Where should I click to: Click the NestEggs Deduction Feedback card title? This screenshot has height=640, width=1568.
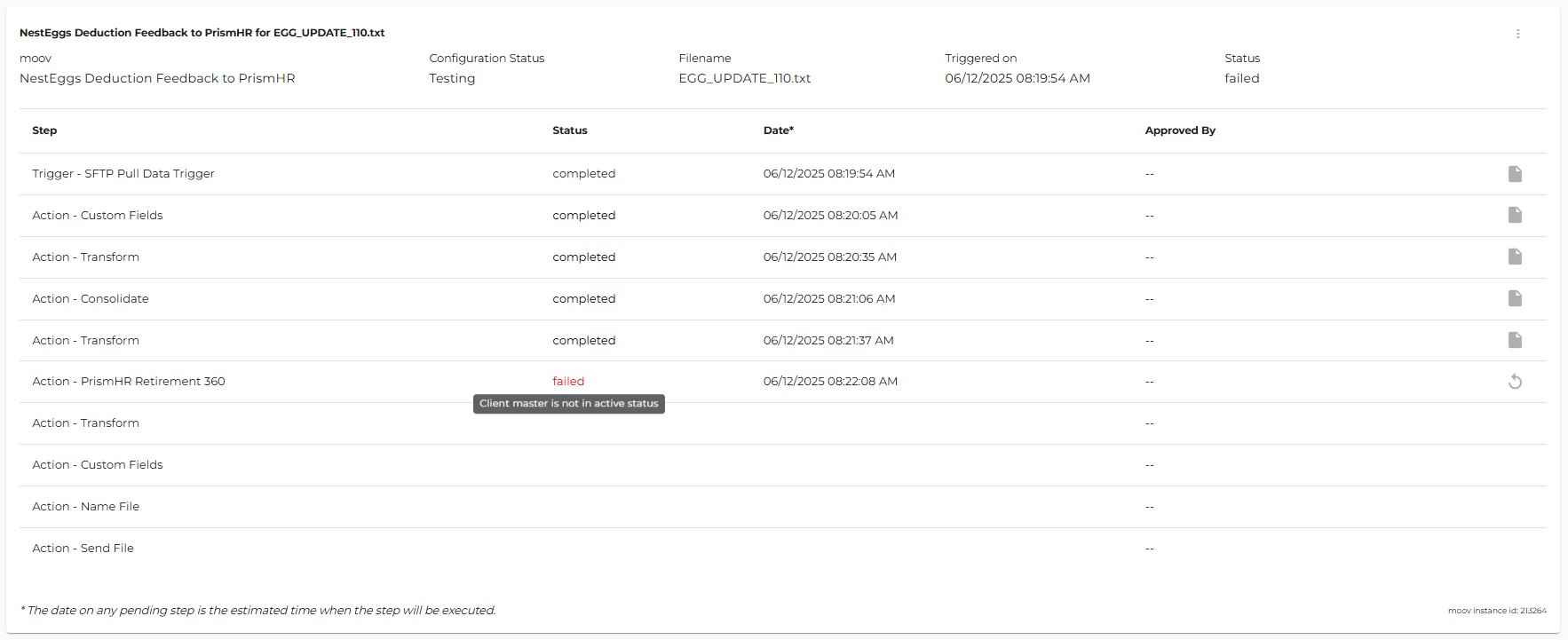(202, 33)
